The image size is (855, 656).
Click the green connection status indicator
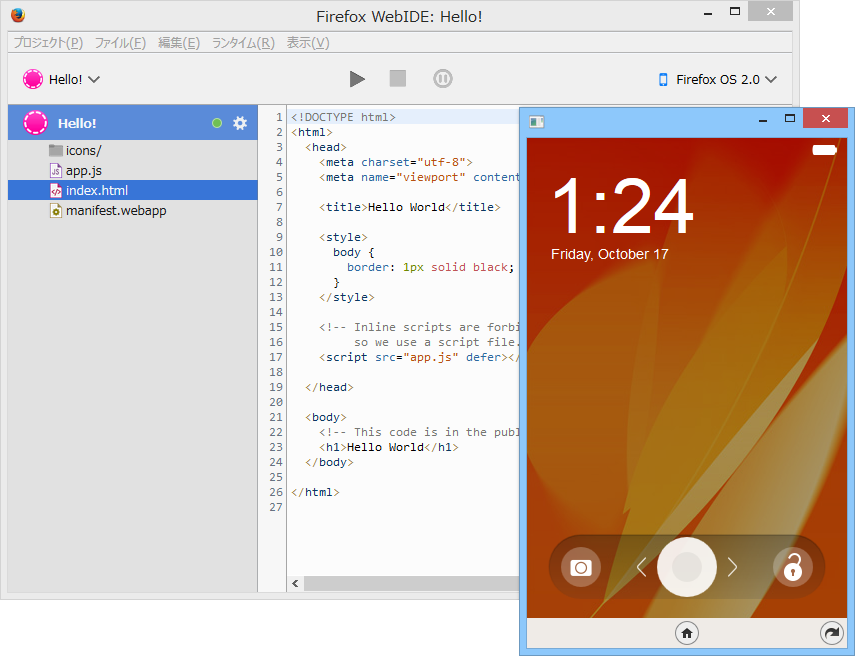[x=216, y=122]
